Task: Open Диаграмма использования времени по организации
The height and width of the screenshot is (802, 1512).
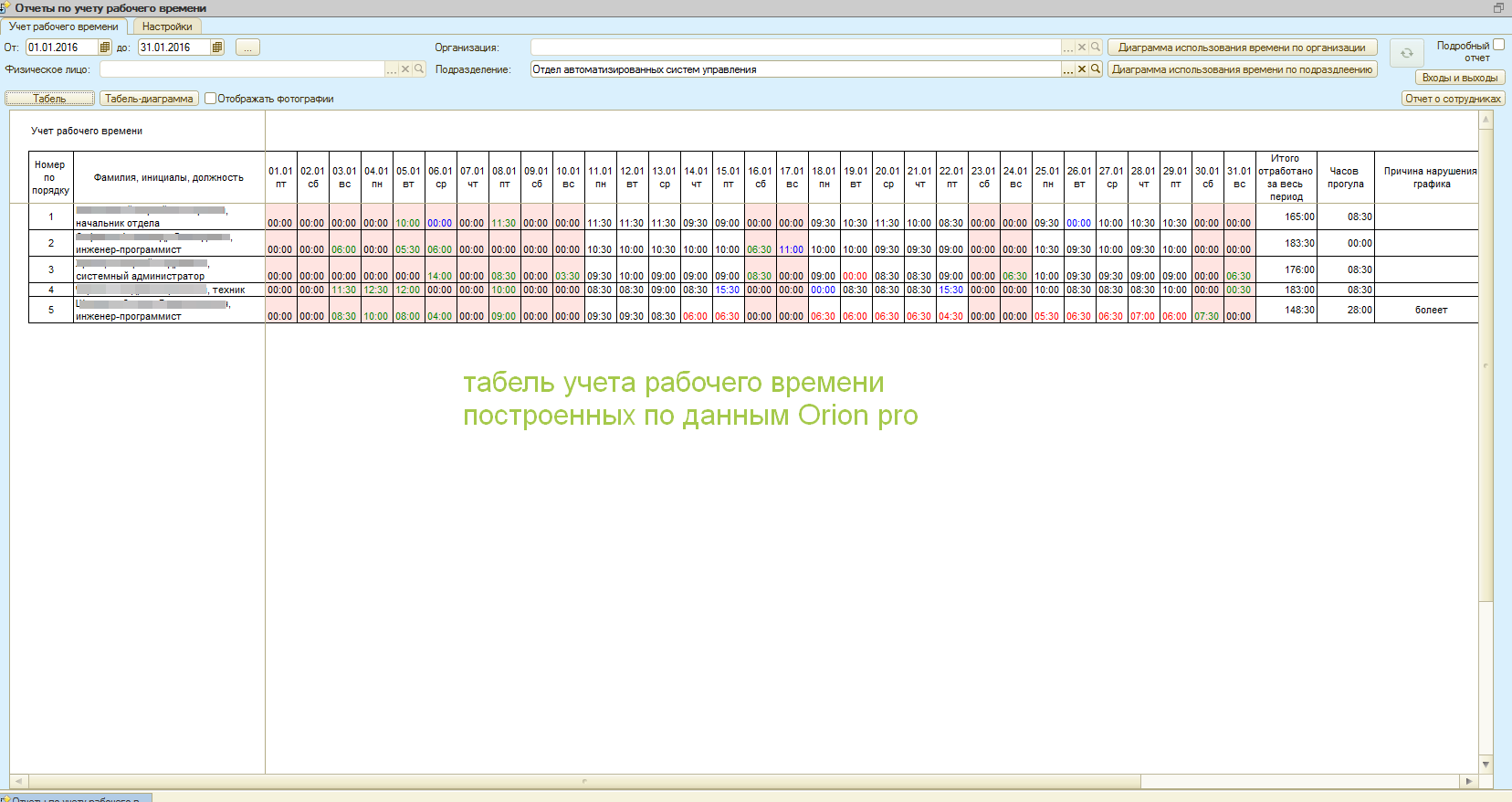Action: [x=1242, y=47]
